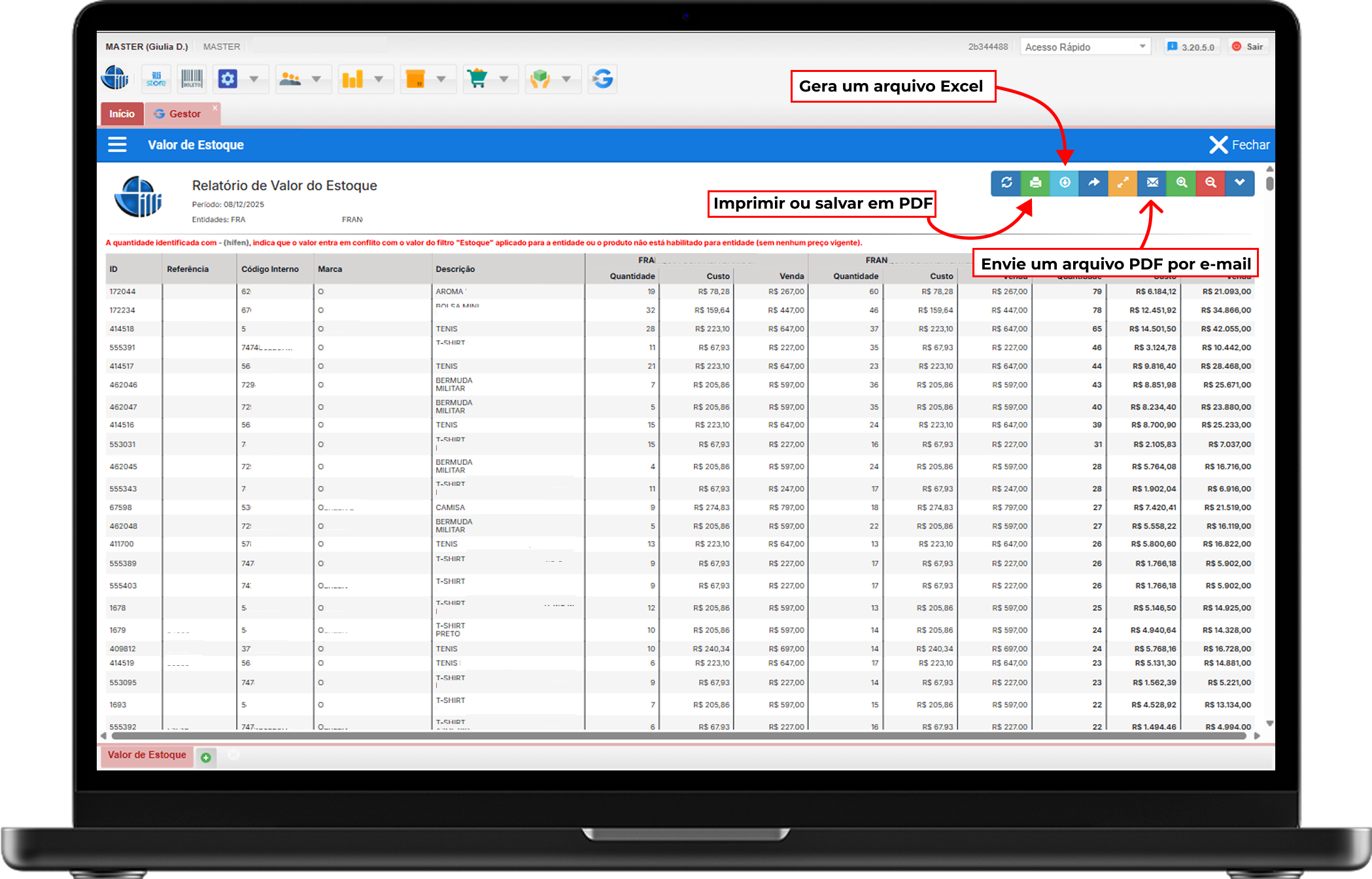Viewport: 1372px width, 879px height.
Task: Click the Sair logout button
Action: tap(1248, 47)
